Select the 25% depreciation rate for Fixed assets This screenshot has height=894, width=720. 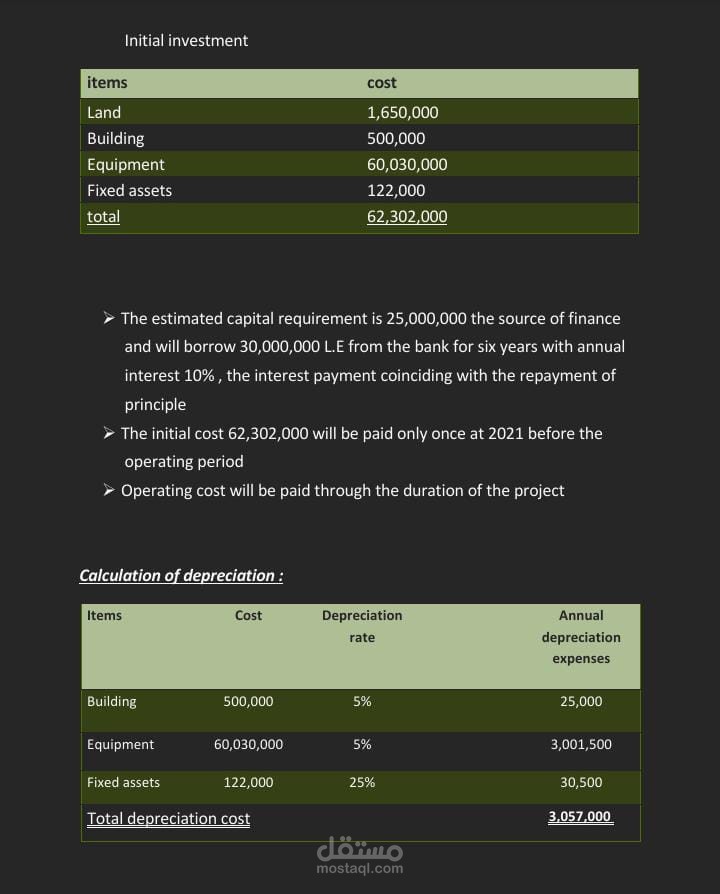coord(362,782)
